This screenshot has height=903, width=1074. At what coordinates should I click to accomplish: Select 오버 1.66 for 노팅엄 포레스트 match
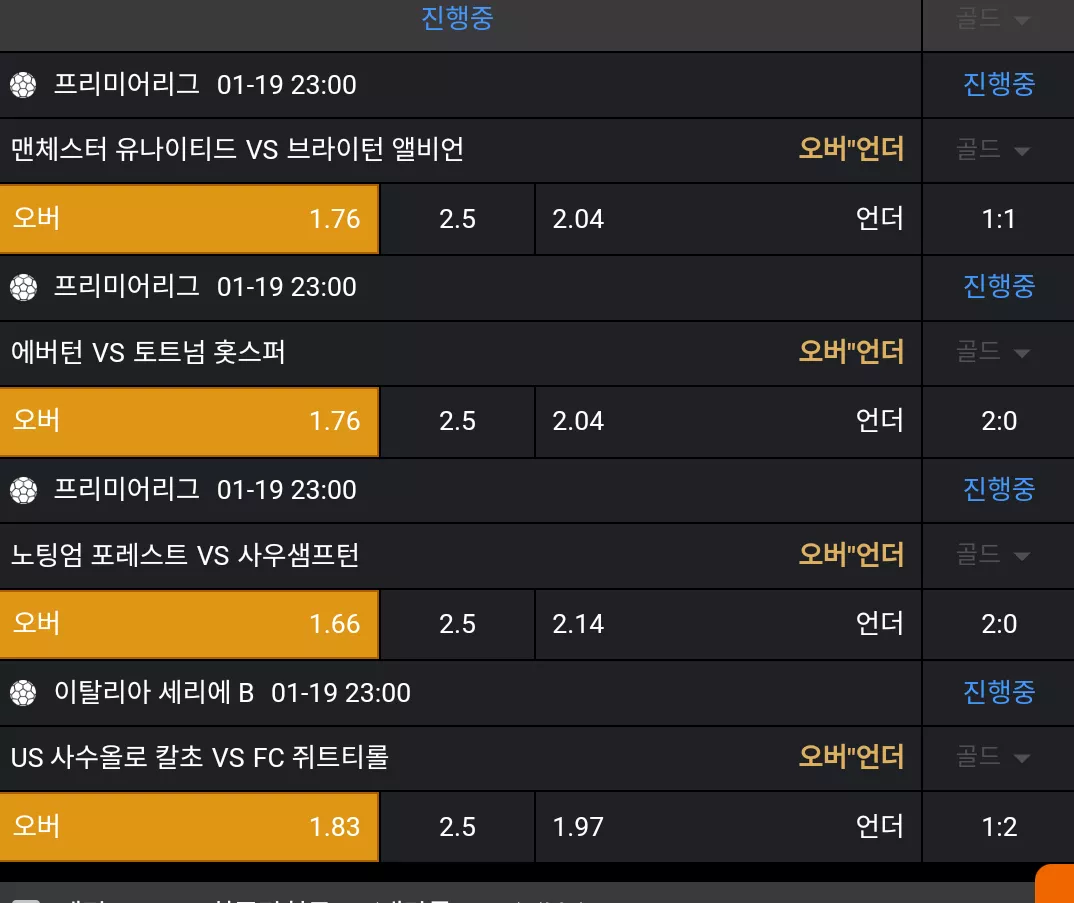189,623
